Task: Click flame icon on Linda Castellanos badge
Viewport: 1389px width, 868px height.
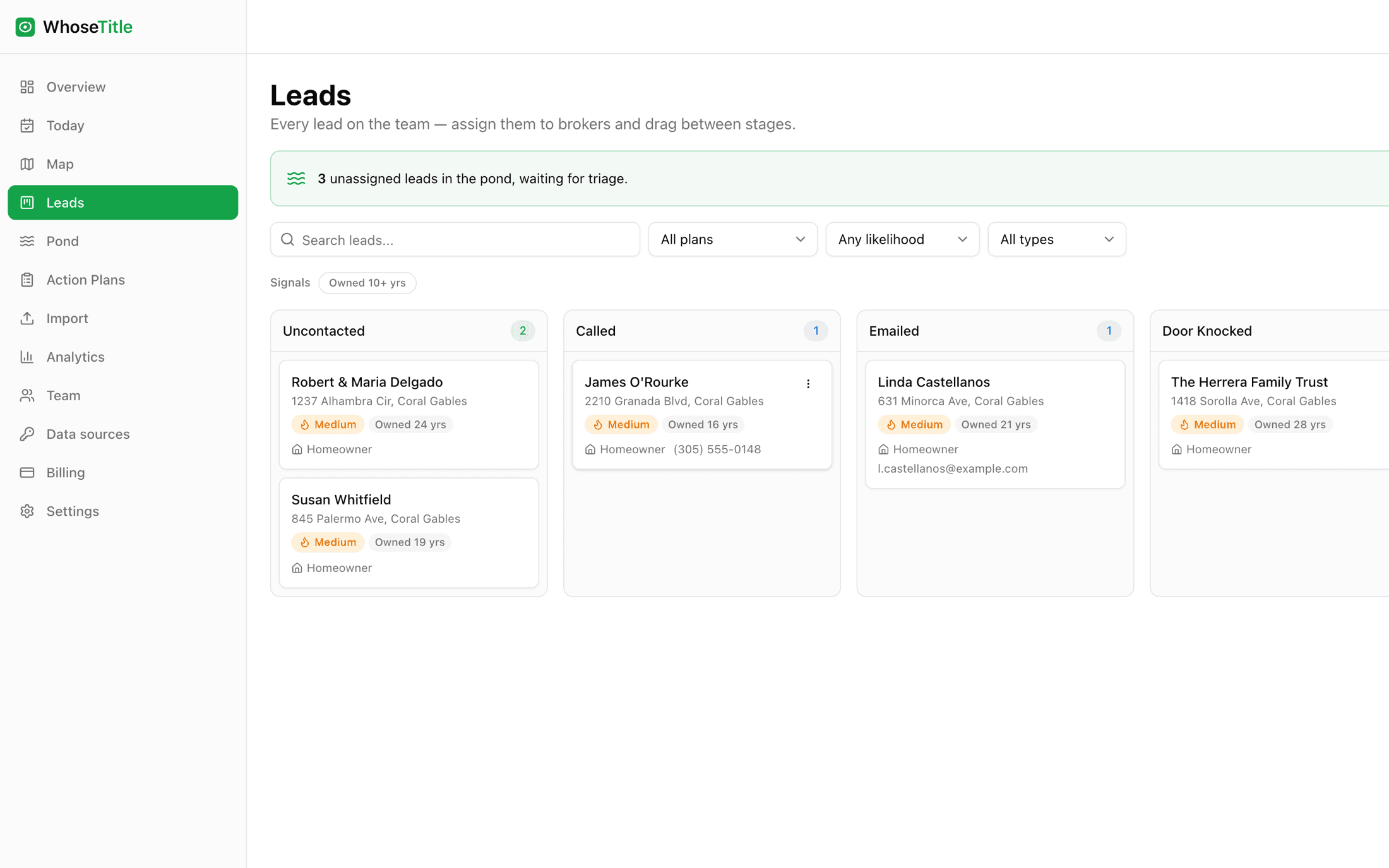Action: pos(891,425)
